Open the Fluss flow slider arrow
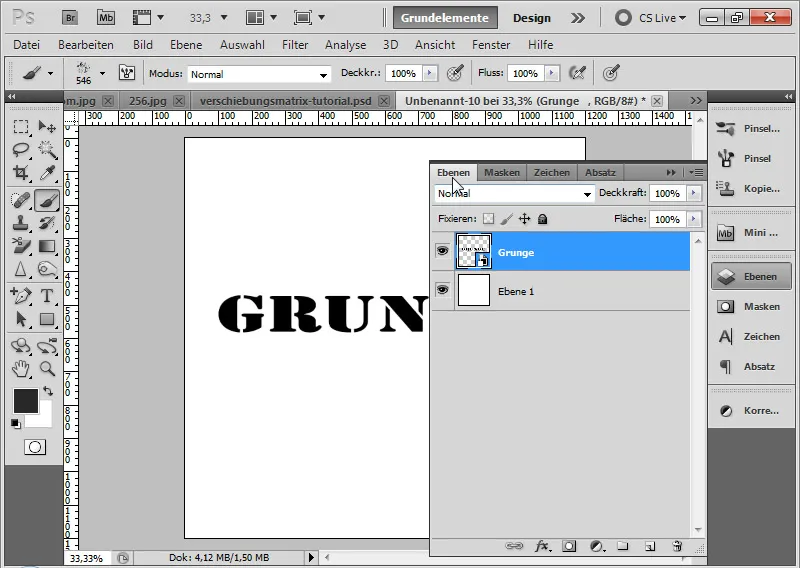The image size is (800, 568). (x=551, y=73)
